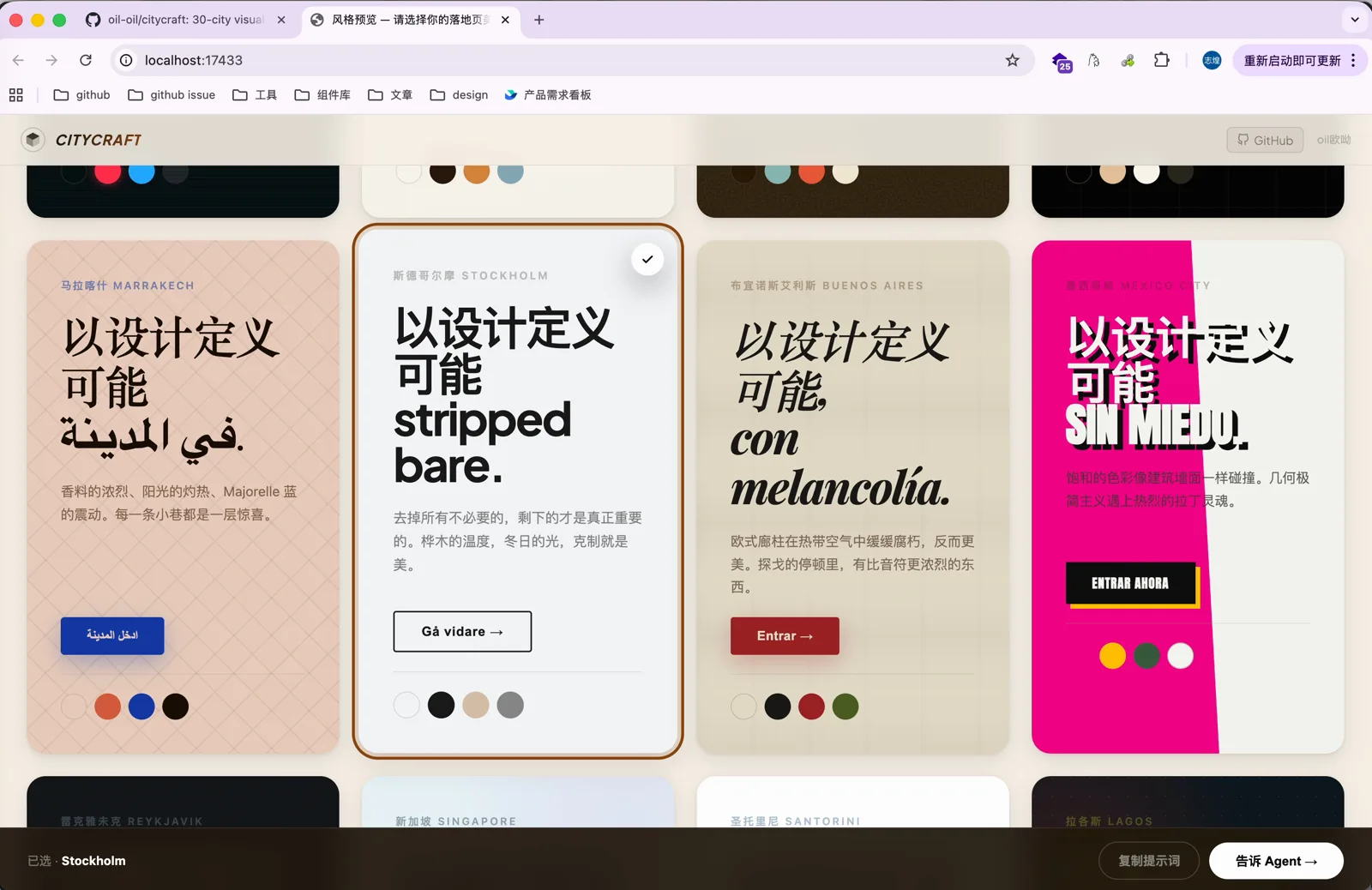
Task: Select the Marrakech style card
Action: pyautogui.click(x=183, y=497)
